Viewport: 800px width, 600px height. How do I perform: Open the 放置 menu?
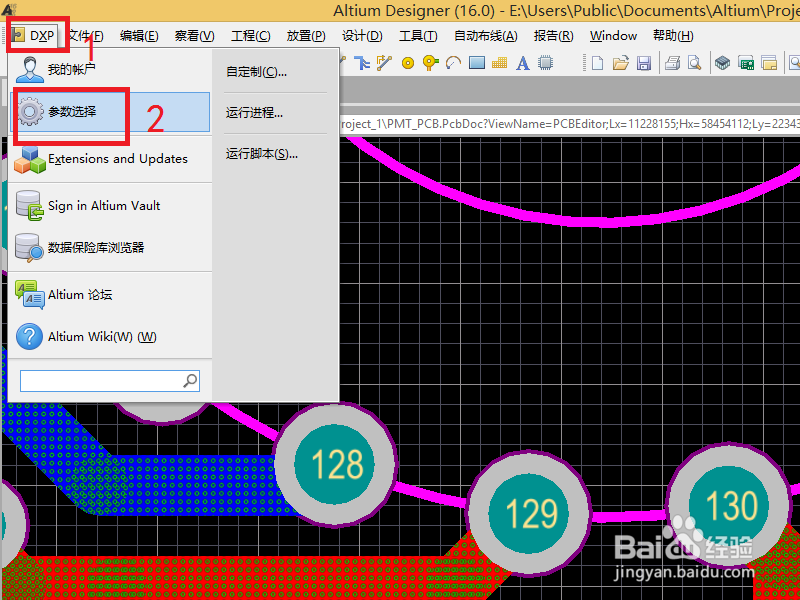(305, 35)
